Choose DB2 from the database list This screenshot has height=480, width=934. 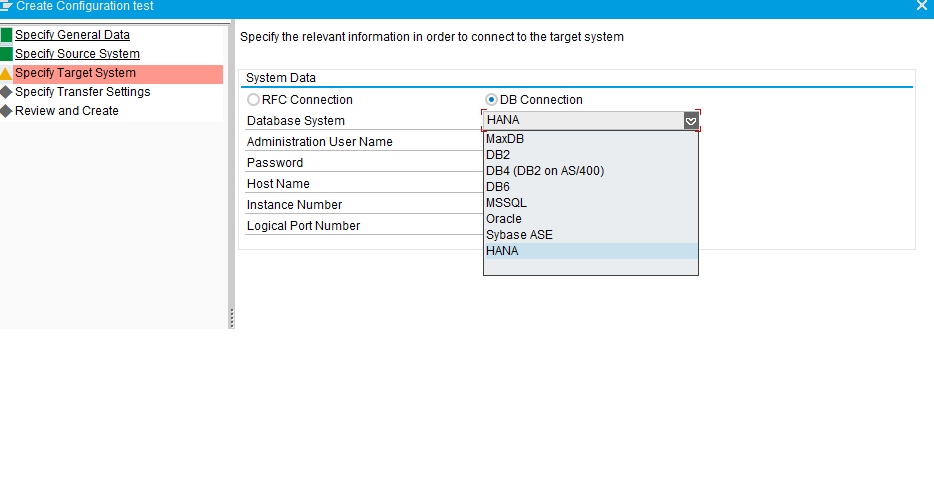click(590, 155)
